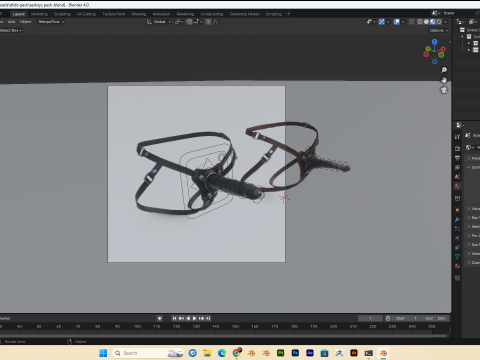
Task: Switch to the Modeling workspace tab
Action: (x=39, y=14)
